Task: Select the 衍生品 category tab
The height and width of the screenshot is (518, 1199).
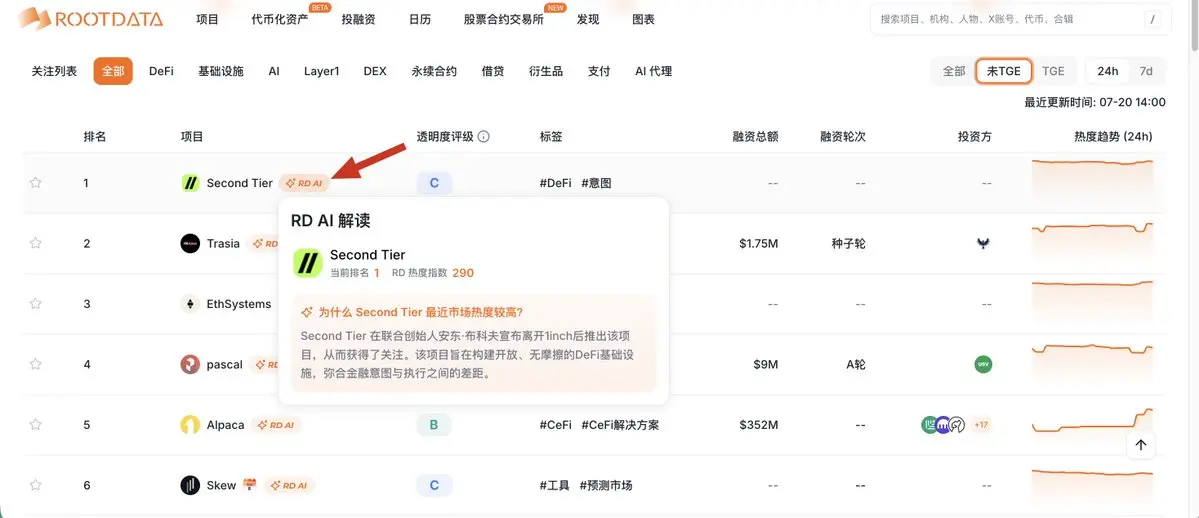Action: 546,71
